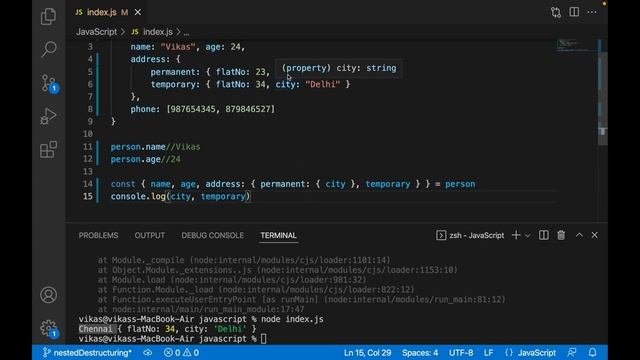Click Ln 15, Col 29 cursor position
Viewport: 640px width, 360px height.
367,353
